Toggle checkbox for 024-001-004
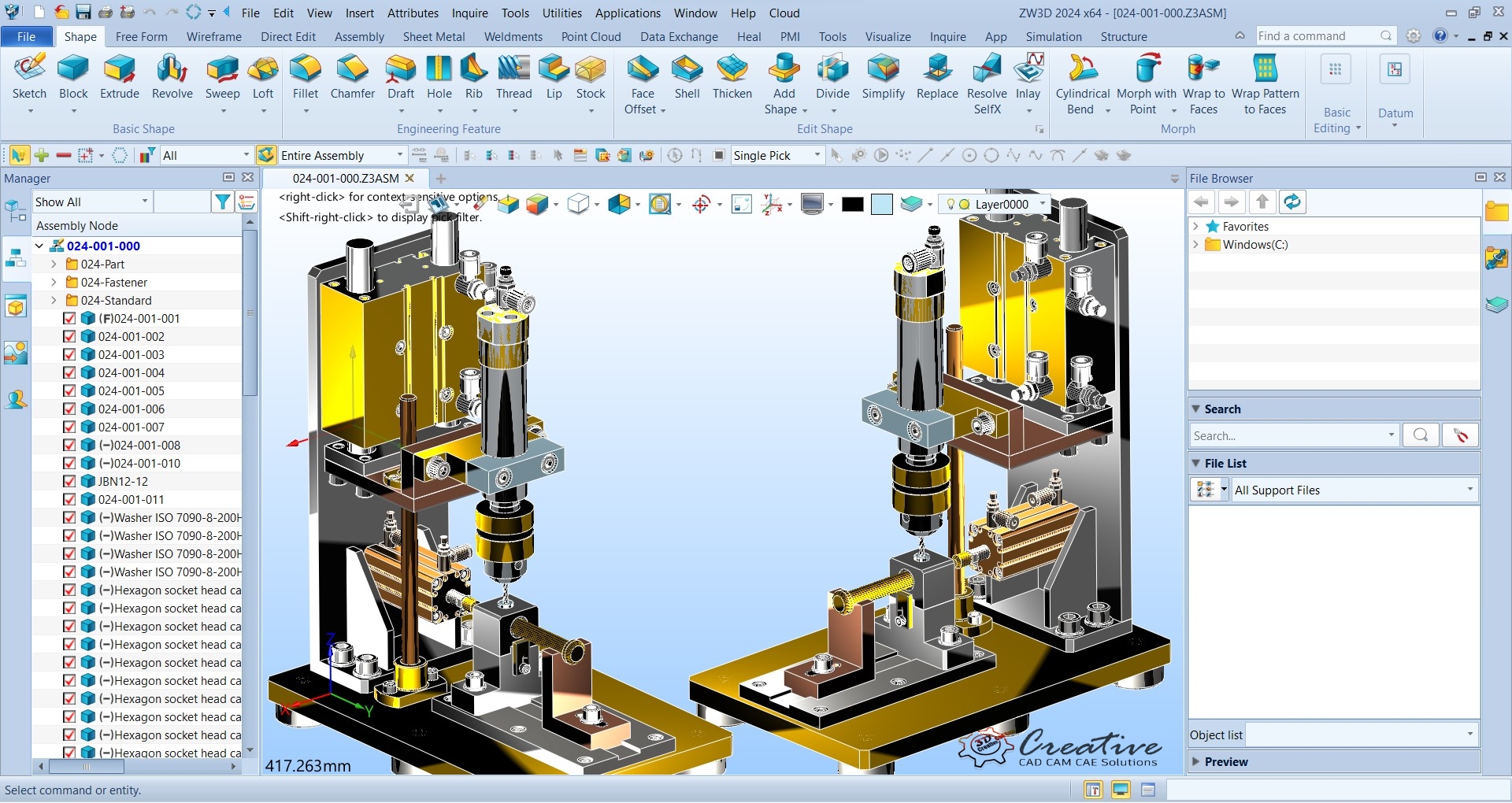This screenshot has width=1512, height=803. point(69,372)
